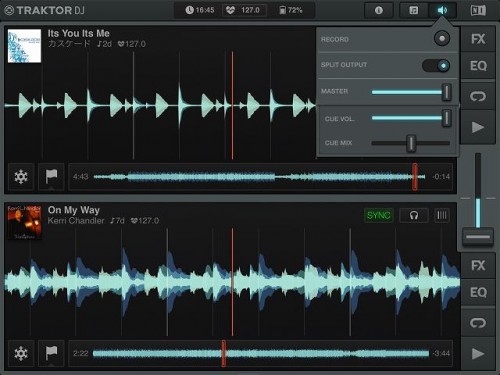Click the top deck remaining time -0:14
Image resolution: width=500 pixels, height=375 pixels.
[441, 177]
